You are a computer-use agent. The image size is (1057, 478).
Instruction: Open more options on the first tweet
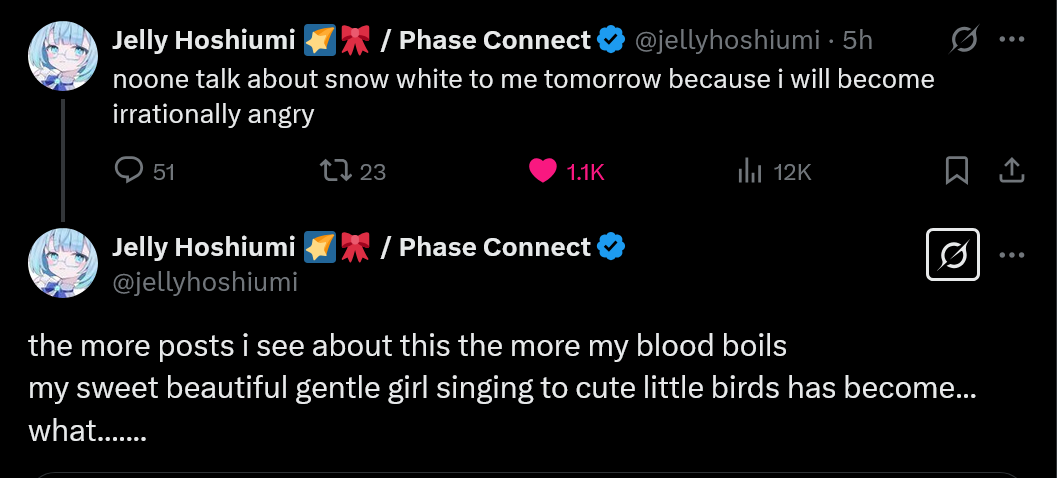(x=1012, y=40)
